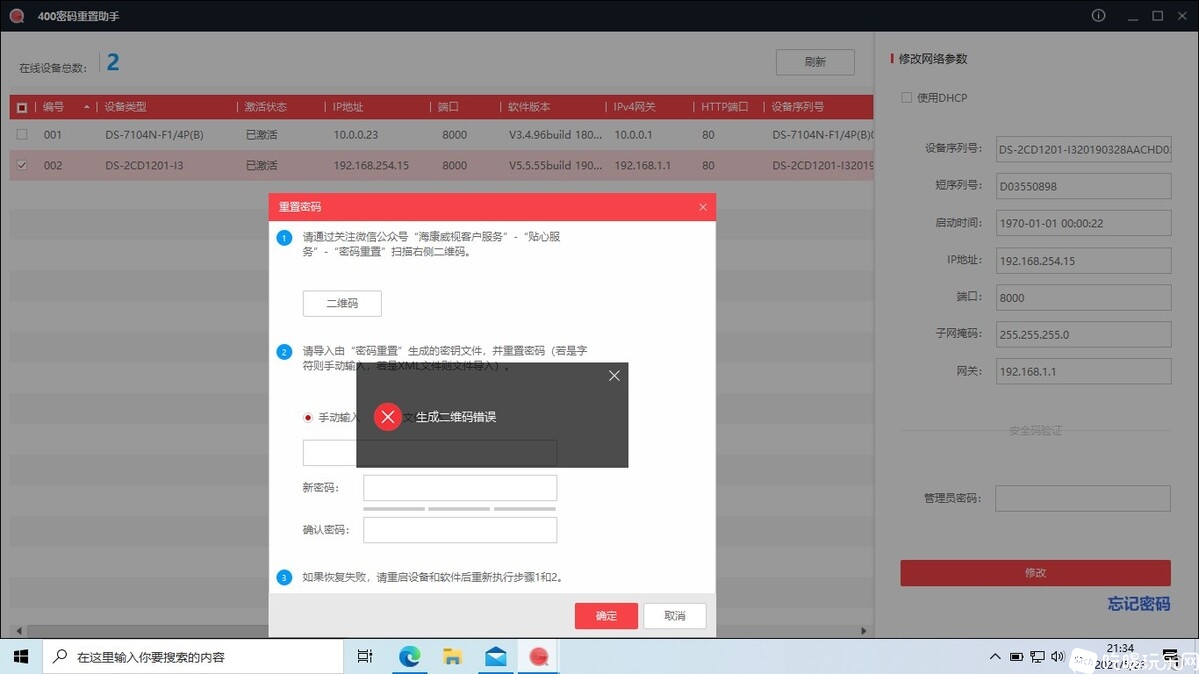
Task: Open the Mail app from taskbar
Action: pos(496,656)
